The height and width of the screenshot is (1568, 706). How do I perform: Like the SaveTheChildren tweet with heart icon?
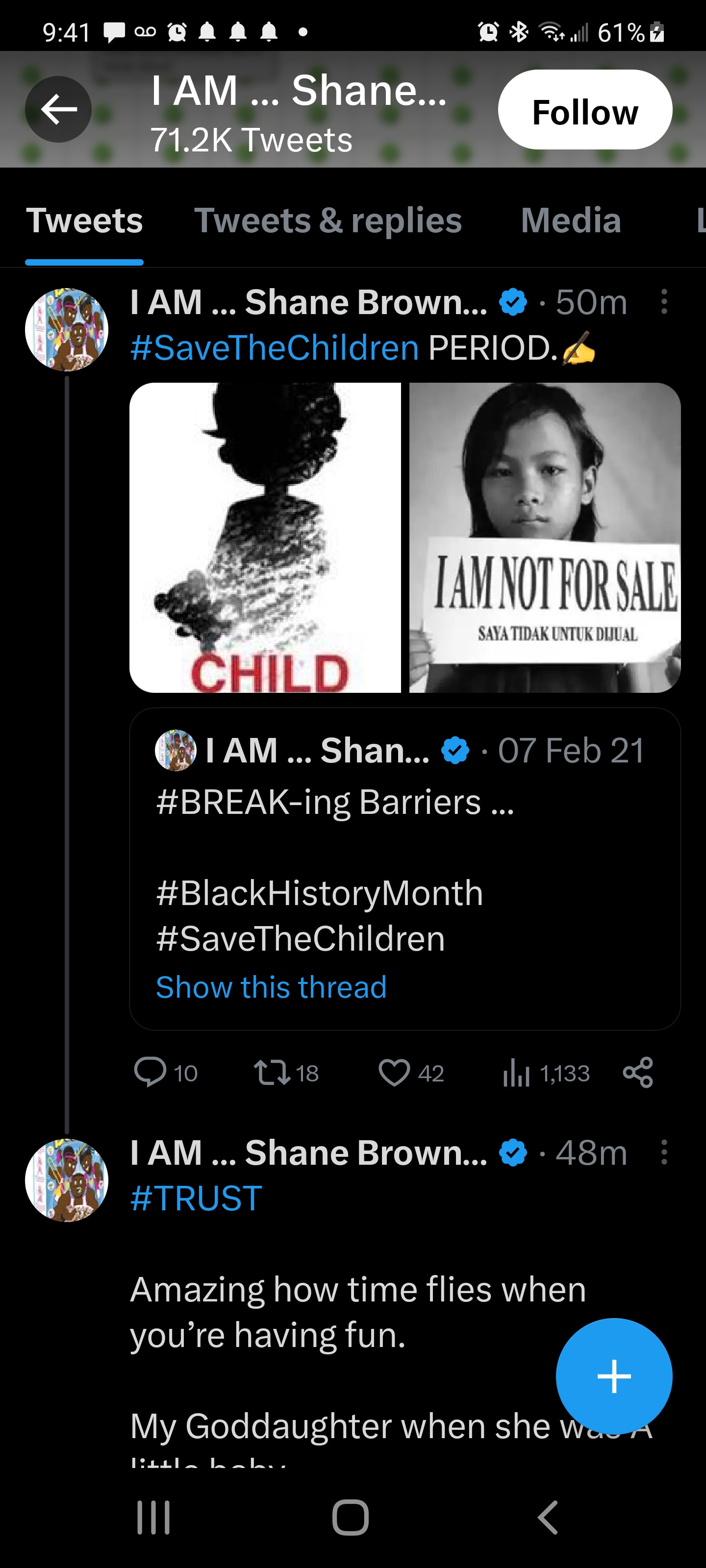[x=394, y=1073]
